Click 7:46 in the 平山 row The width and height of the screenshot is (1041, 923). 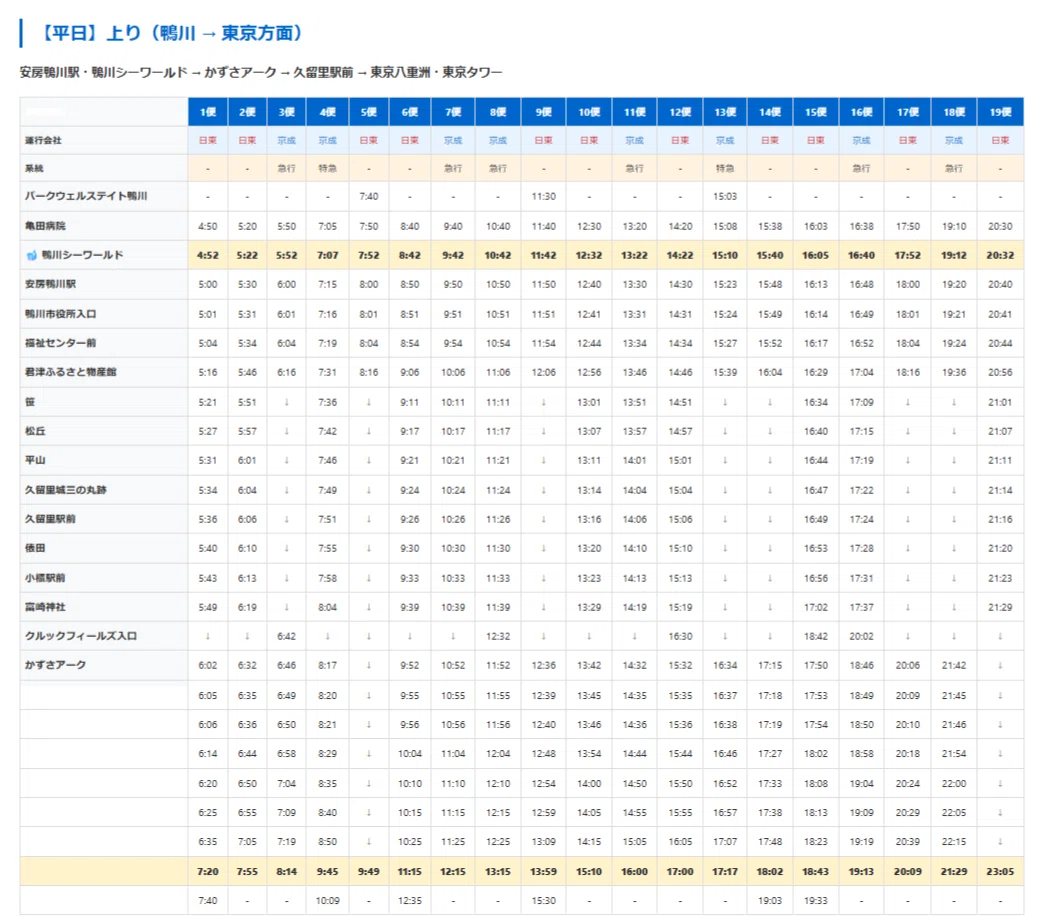coord(327,460)
